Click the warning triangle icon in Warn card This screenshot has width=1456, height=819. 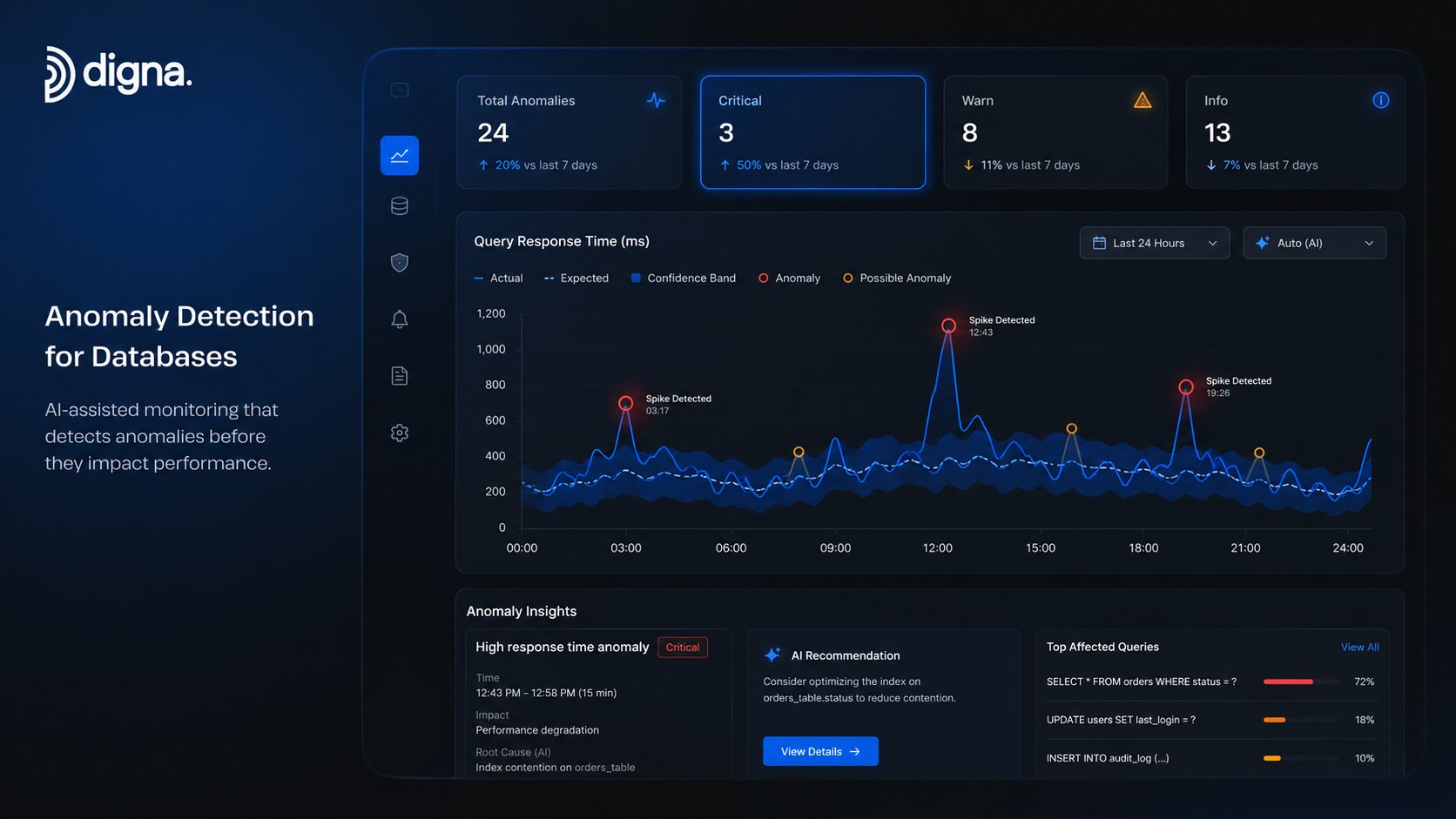(1143, 100)
